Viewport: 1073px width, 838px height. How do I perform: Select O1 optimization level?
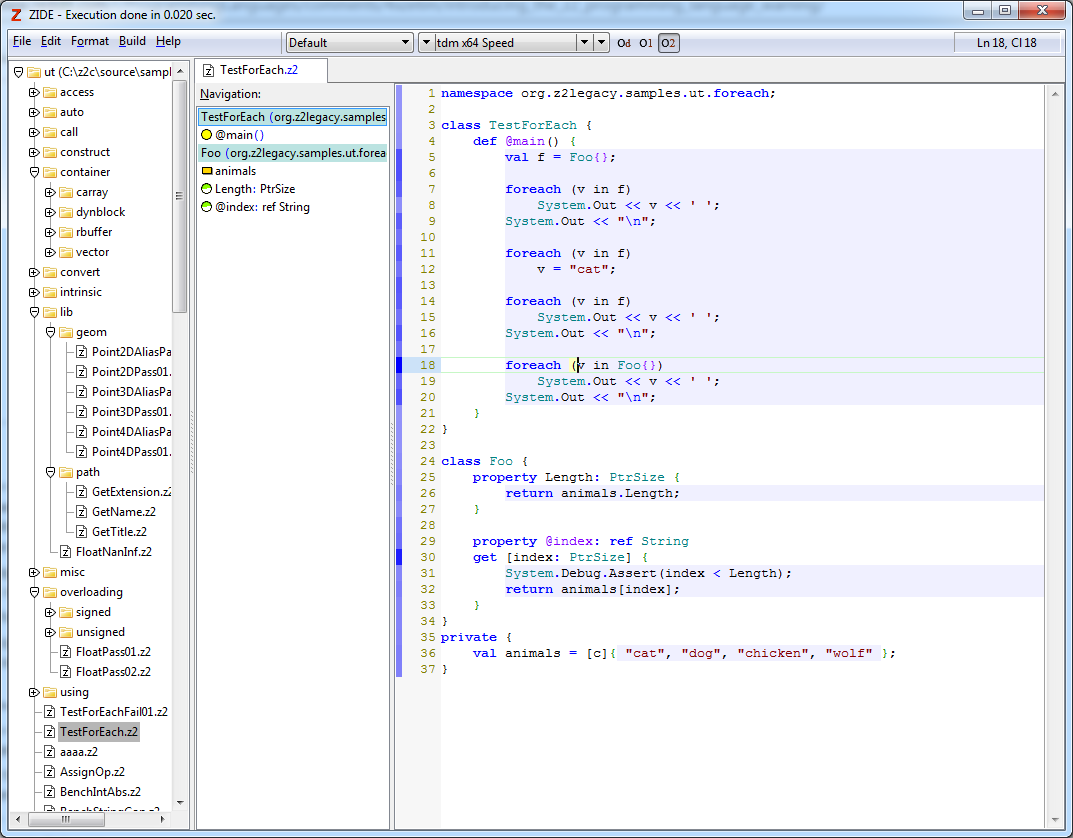(x=646, y=43)
